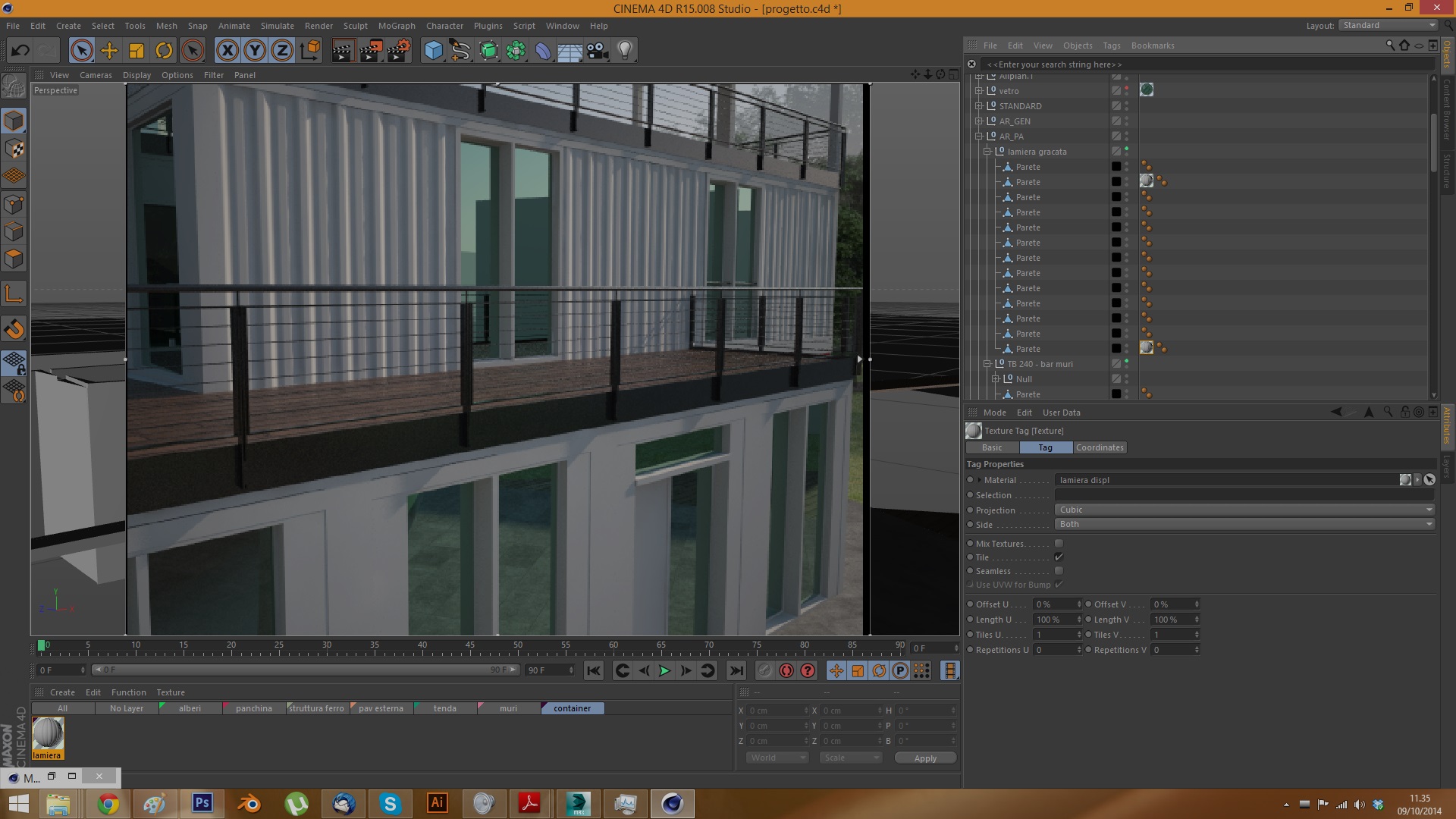Open the Projection Cubic dropdown
The image size is (1456, 819).
point(1244,510)
